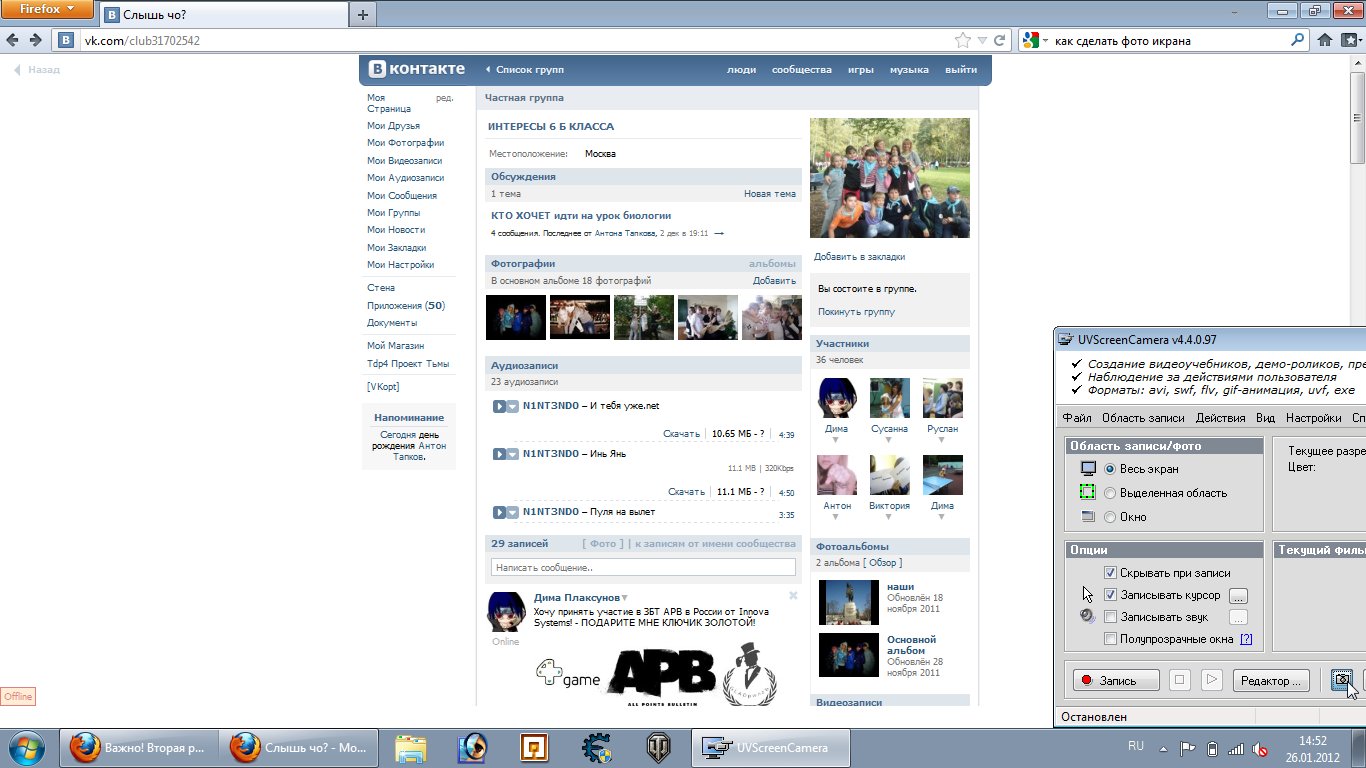1366x768 pixels.
Task: Click the Firefox address bar with vk.com/club31702542
Action: click(515, 41)
